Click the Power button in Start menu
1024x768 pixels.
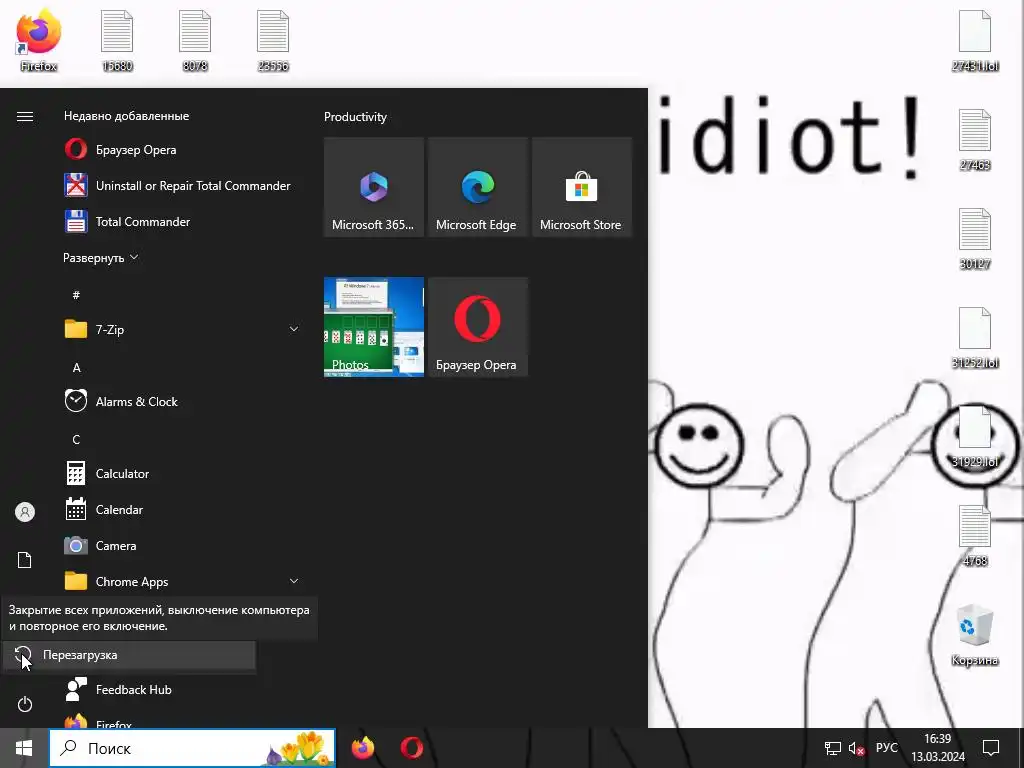[x=25, y=704]
